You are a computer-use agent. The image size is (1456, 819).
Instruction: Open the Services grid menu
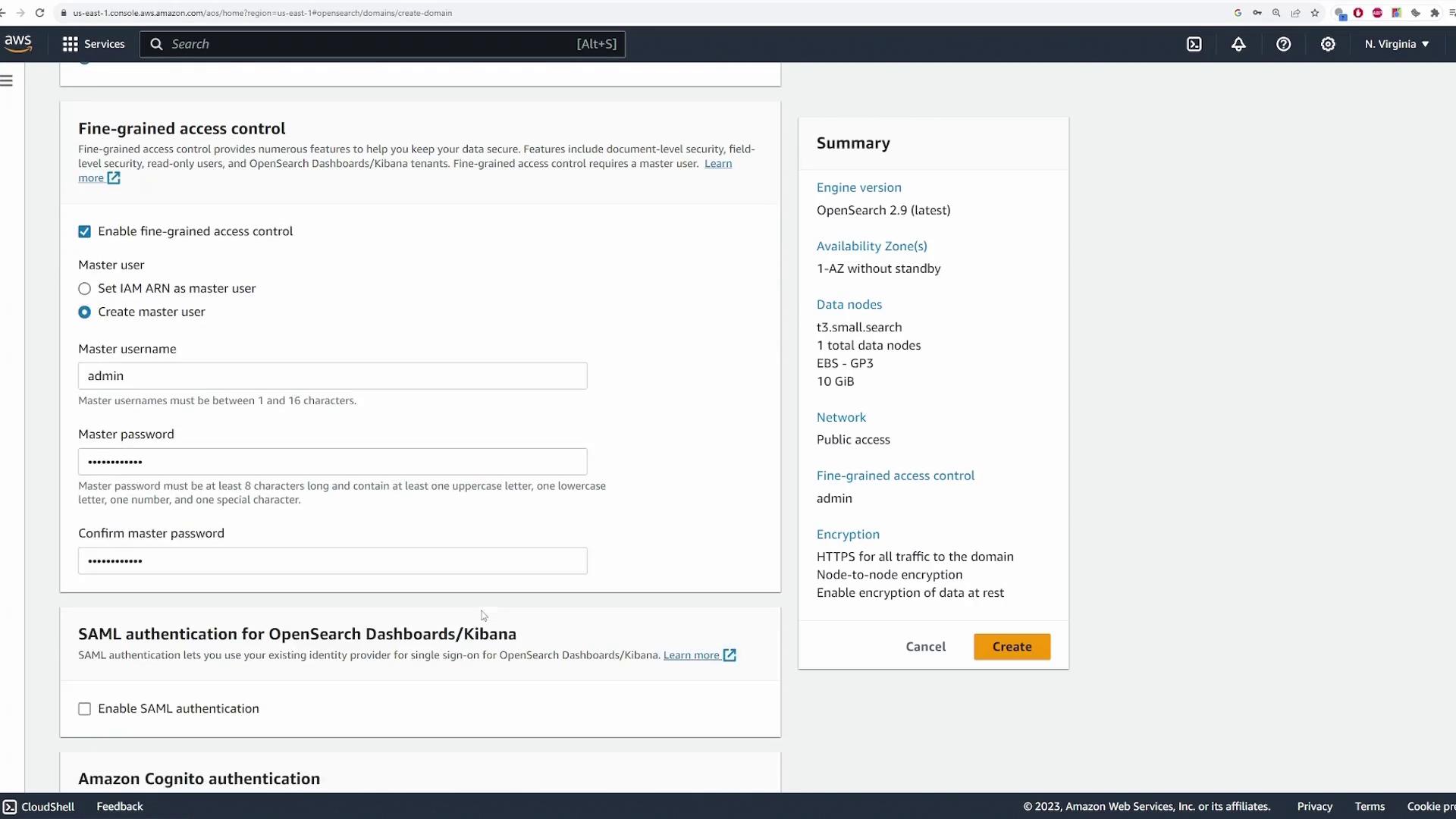click(x=93, y=44)
